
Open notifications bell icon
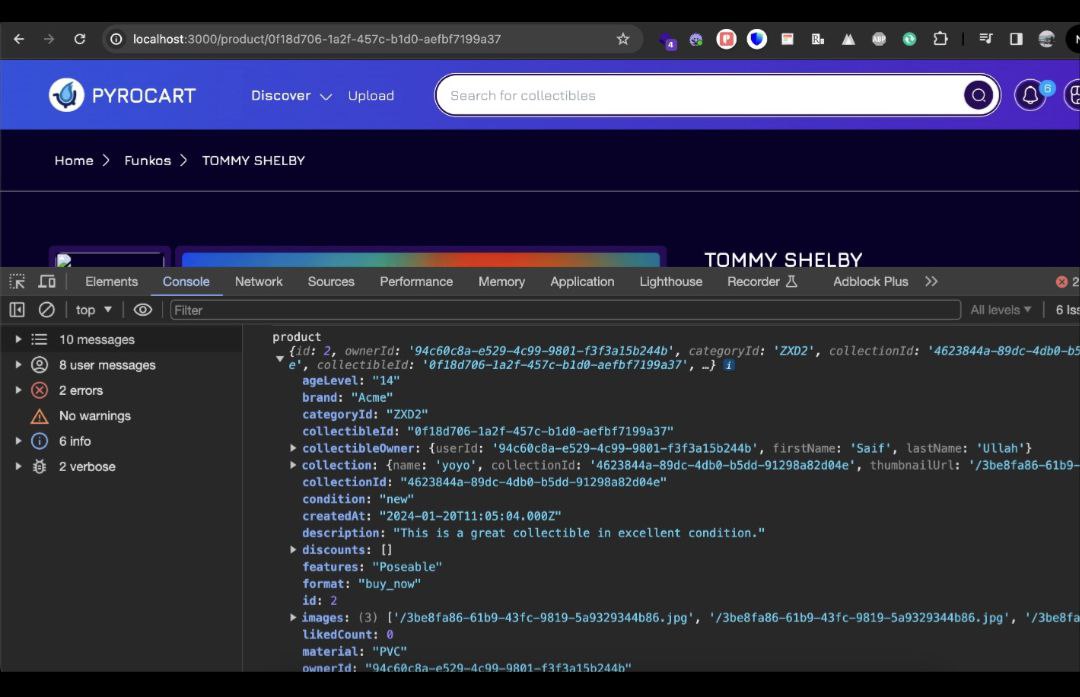click(1030, 95)
